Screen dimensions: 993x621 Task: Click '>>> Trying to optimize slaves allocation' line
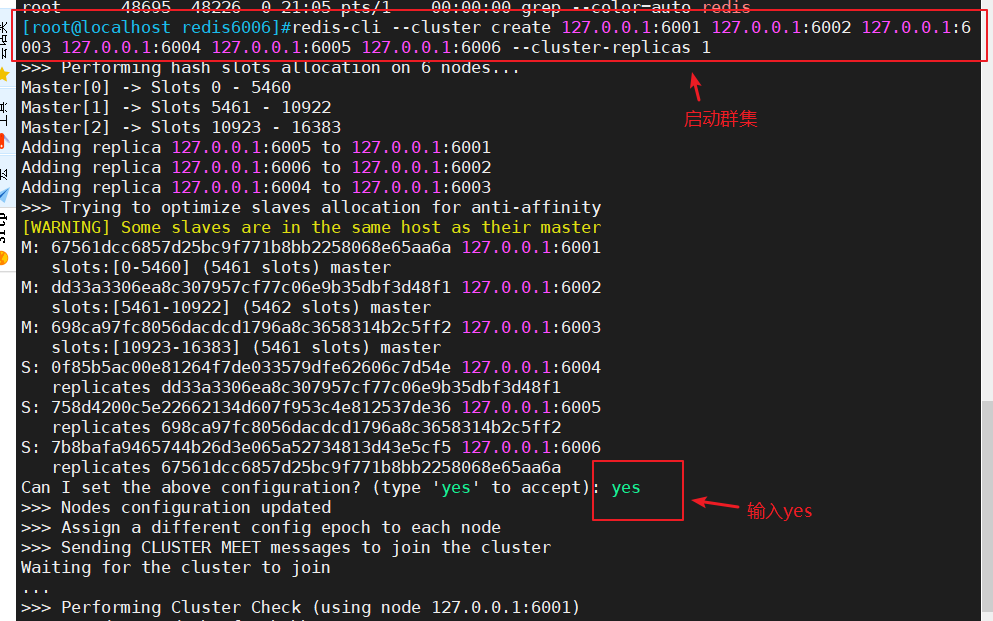[x=311, y=208]
